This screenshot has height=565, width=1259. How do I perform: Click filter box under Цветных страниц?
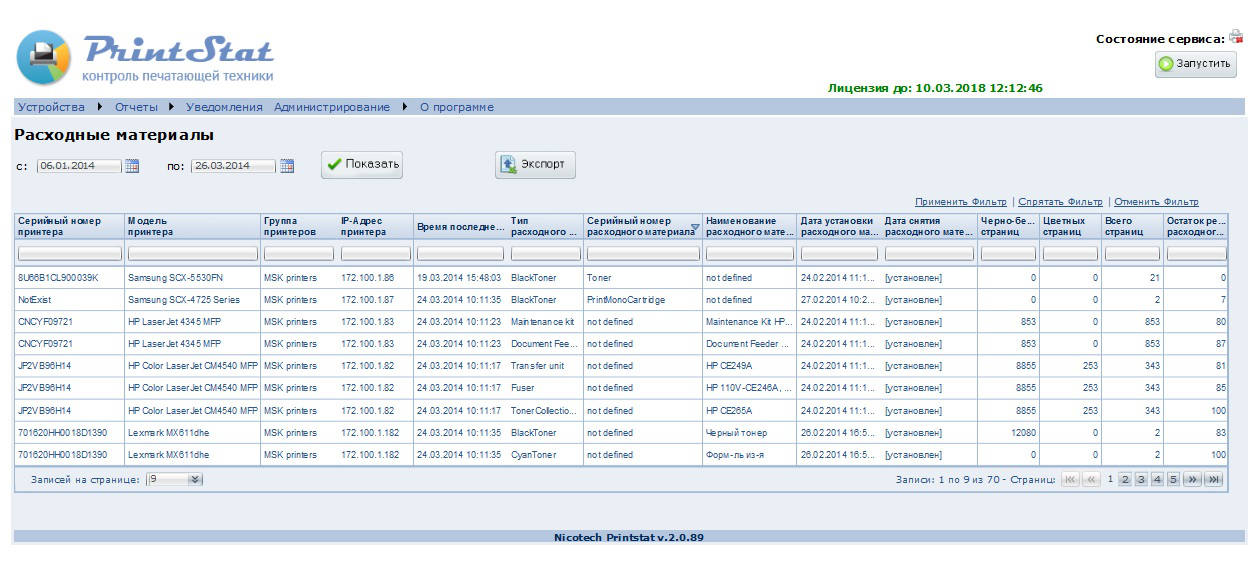click(x=1070, y=254)
